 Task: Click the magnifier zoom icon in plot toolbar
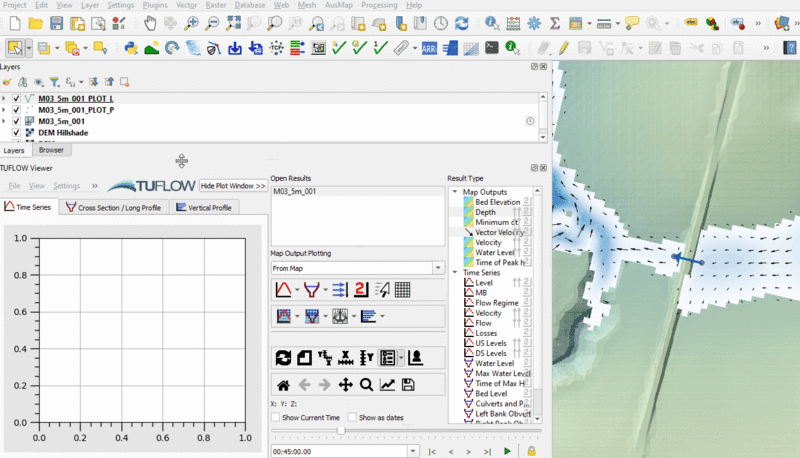tap(366, 385)
